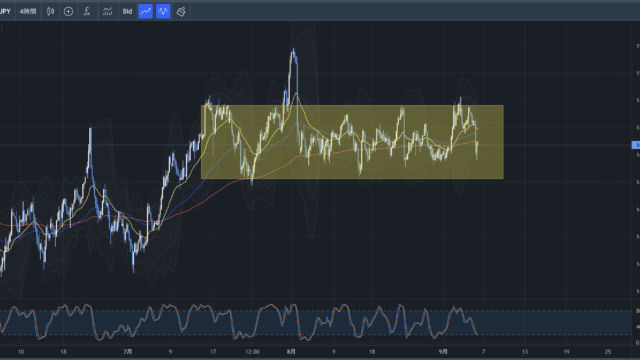Click the 8月 date label
640x360 pixels.
(291, 351)
